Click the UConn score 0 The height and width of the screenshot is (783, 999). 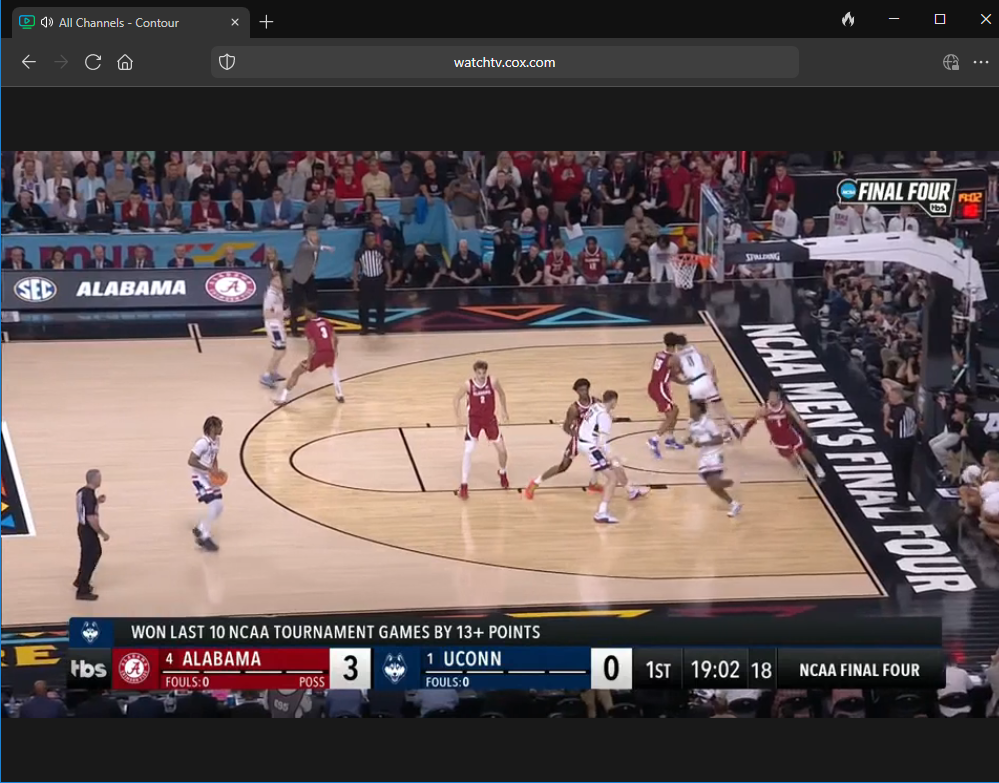point(611,668)
